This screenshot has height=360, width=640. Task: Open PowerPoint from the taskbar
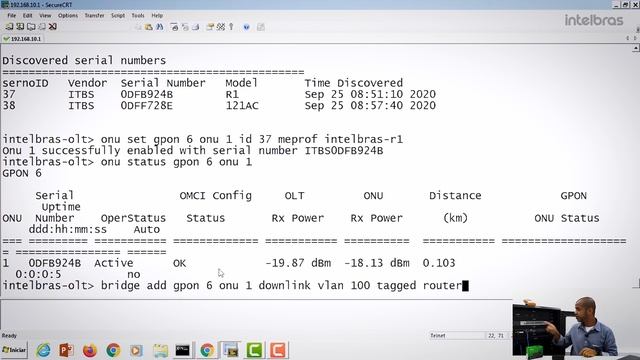pyautogui.click(x=67, y=350)
